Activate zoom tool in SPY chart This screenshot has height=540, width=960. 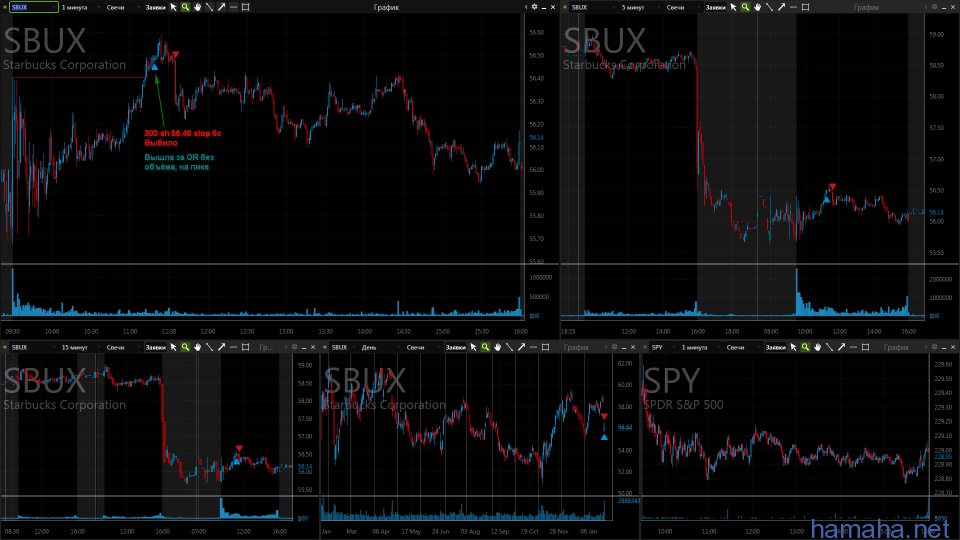tap(805, 347)
